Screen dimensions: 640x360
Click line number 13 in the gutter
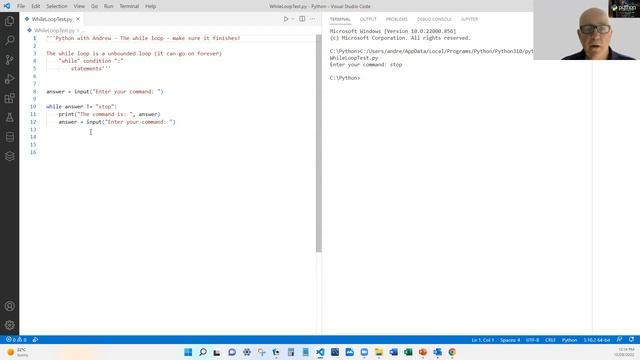click(33, 129)
